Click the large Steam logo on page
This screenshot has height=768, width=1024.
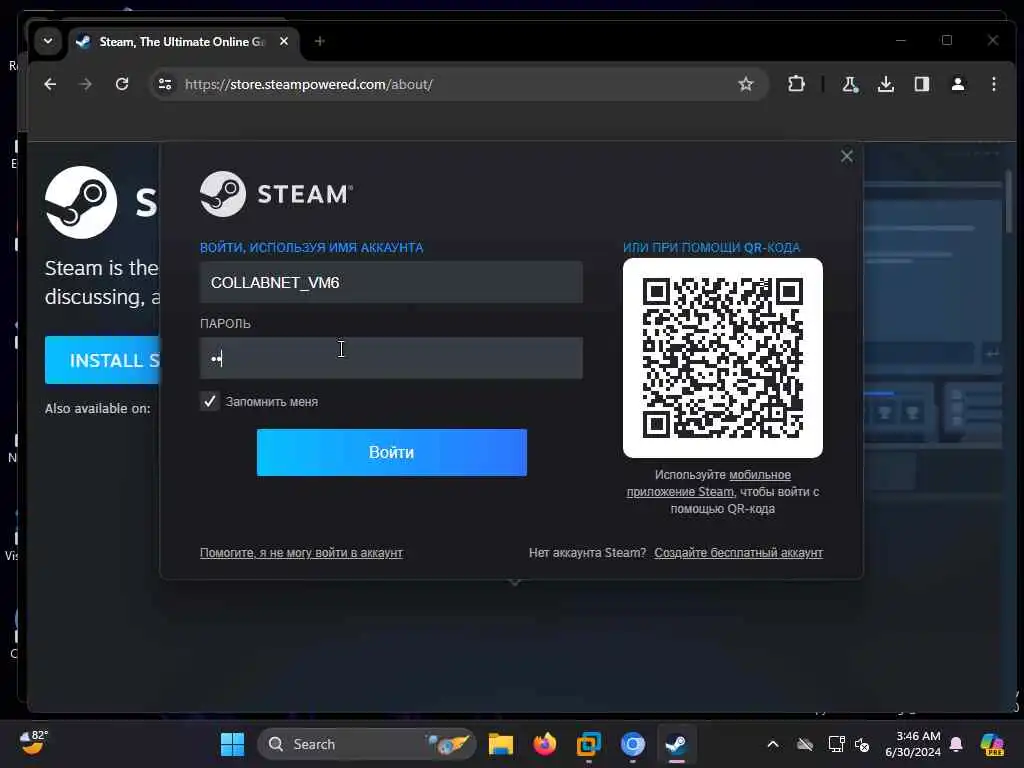81,202
